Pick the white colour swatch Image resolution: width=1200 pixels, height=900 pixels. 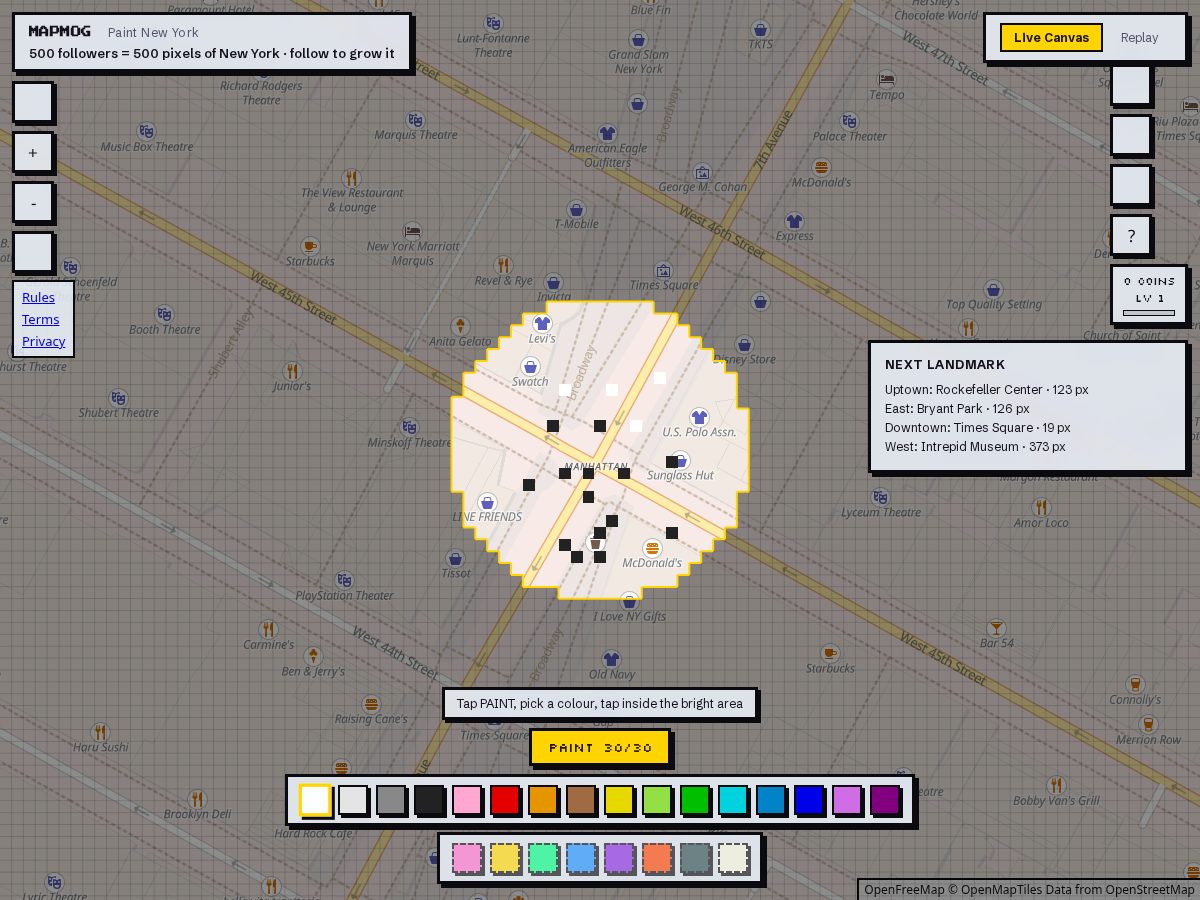point(315,800)
